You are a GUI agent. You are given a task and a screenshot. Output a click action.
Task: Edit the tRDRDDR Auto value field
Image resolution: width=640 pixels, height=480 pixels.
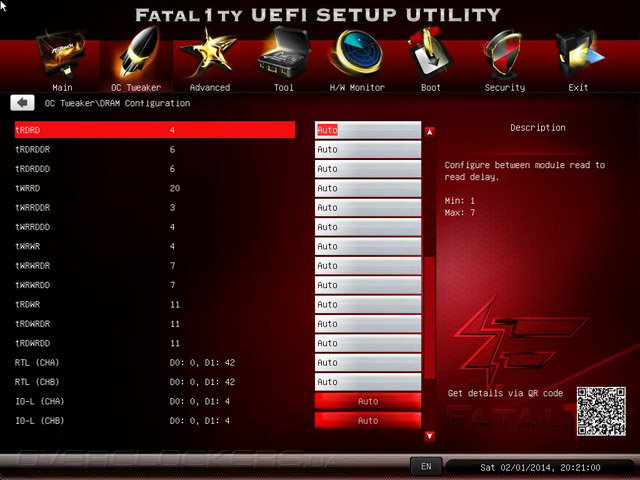[x=368, y=149]
